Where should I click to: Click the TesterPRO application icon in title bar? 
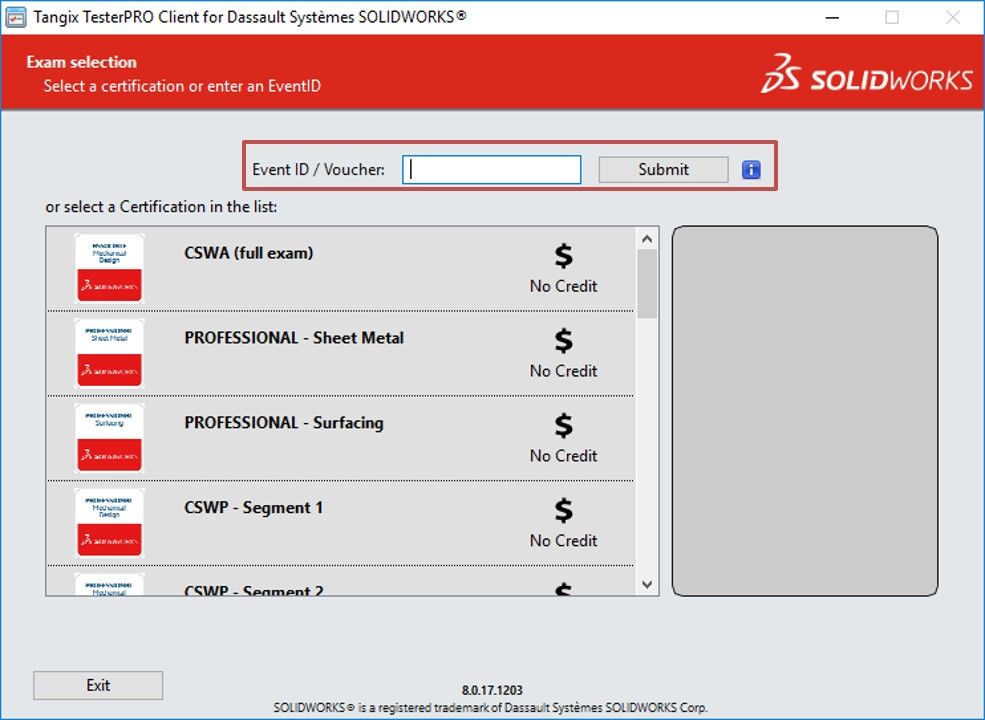pos(18,16)
